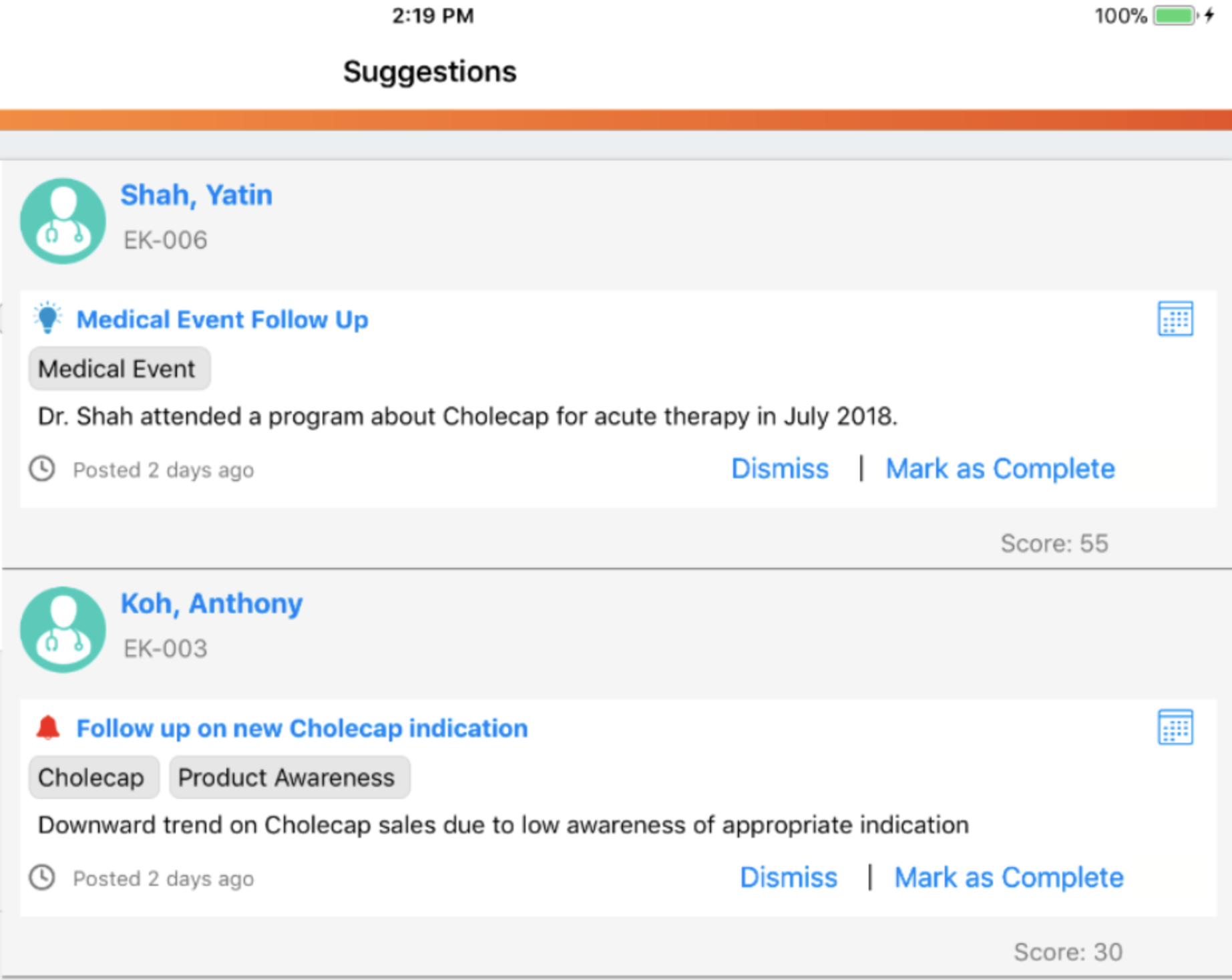
Task: Click the lightbulb icon beside Medical Event Follow Up
Action: click(x=47, y=319)
